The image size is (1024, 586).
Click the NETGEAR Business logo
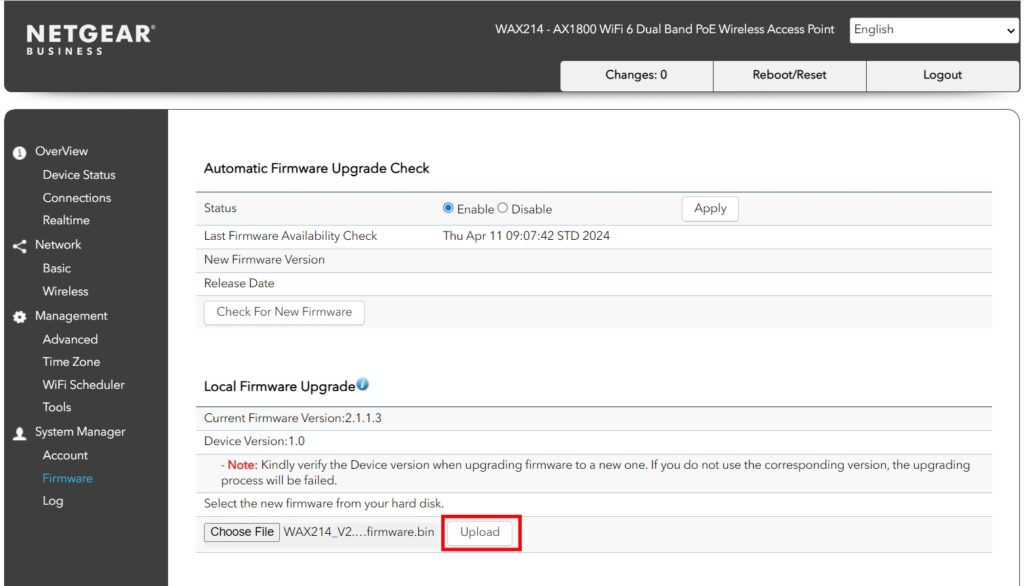click(91, 40)
